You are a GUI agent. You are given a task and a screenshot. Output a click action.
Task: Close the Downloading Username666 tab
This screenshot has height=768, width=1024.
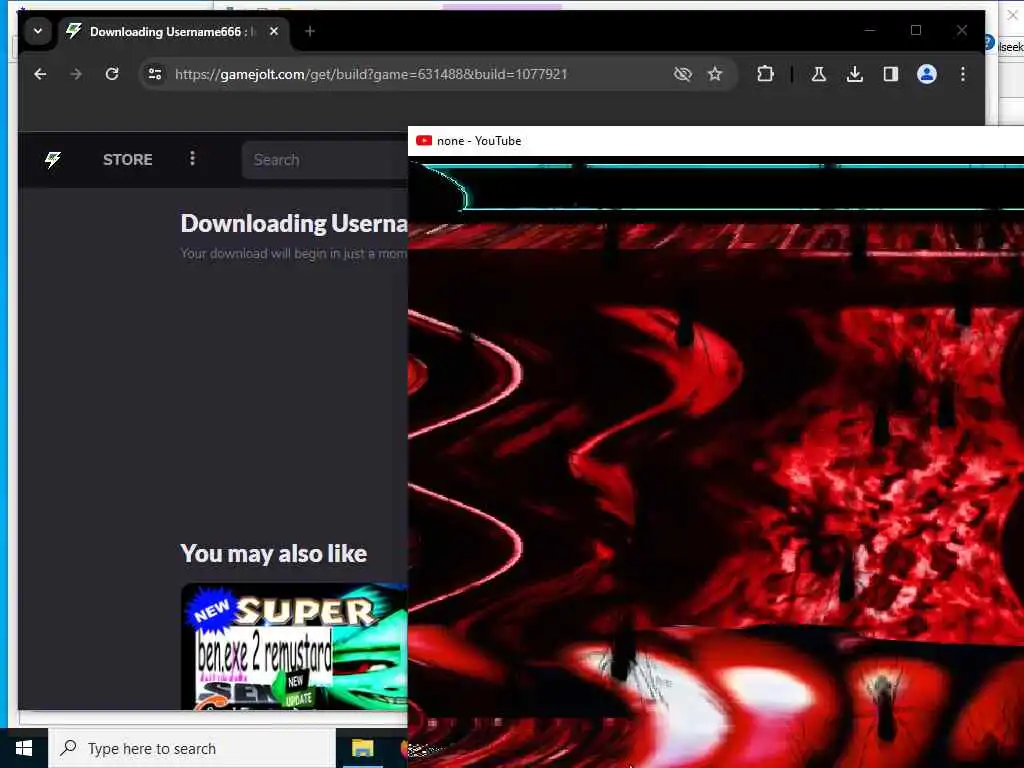(274, 31)
